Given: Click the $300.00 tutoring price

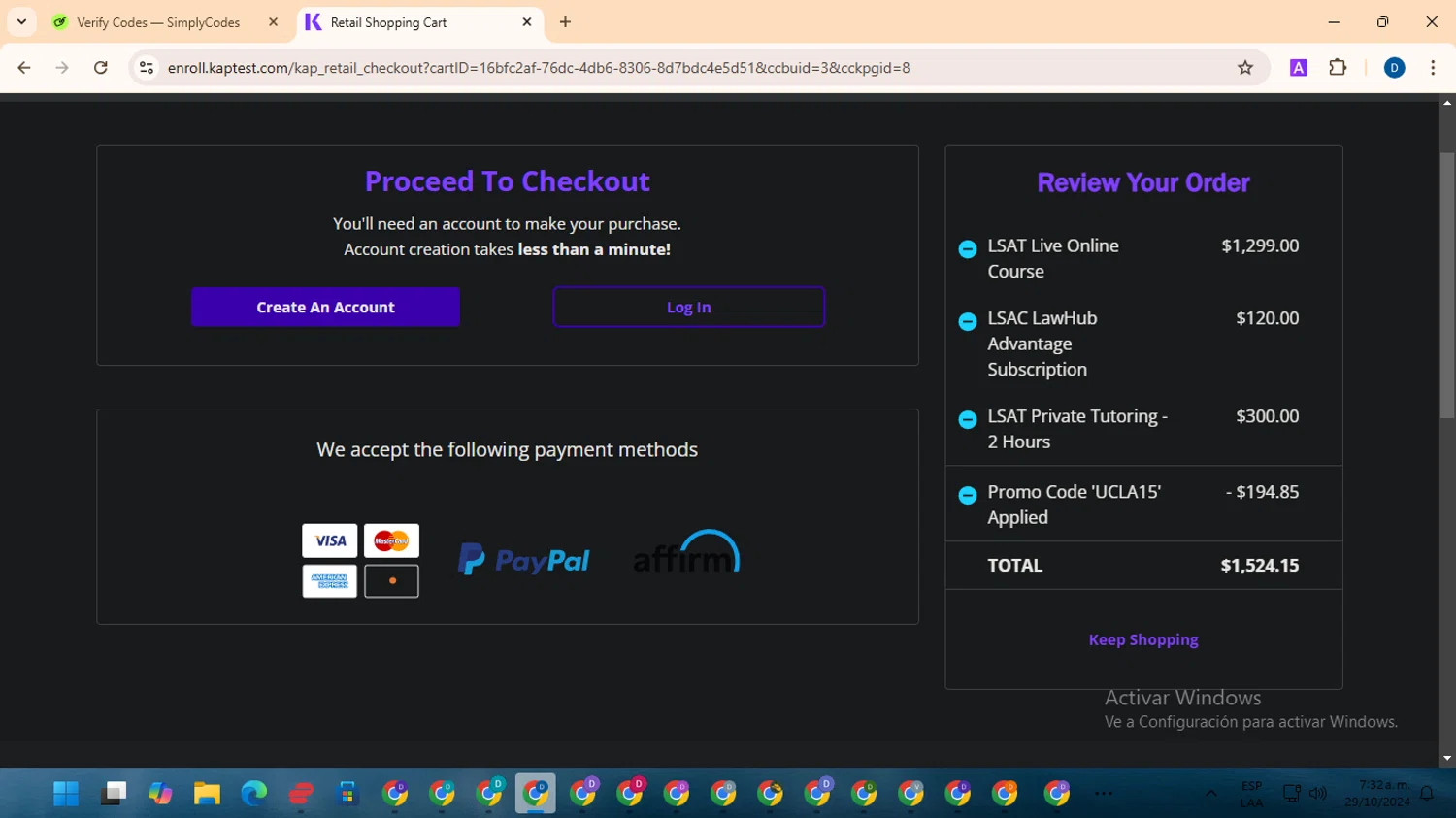Looking at the screenshot, I should point(1267,415).
